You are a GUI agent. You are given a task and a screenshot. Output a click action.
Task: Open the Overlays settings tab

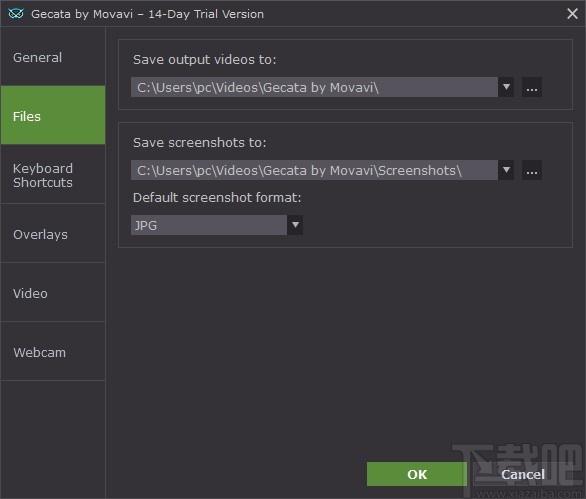[53, 234]
